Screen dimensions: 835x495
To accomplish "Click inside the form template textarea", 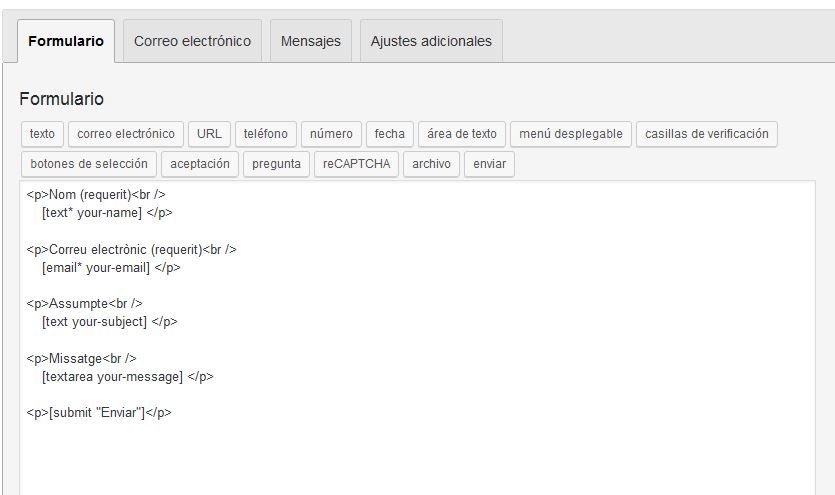I will [418, 338].
